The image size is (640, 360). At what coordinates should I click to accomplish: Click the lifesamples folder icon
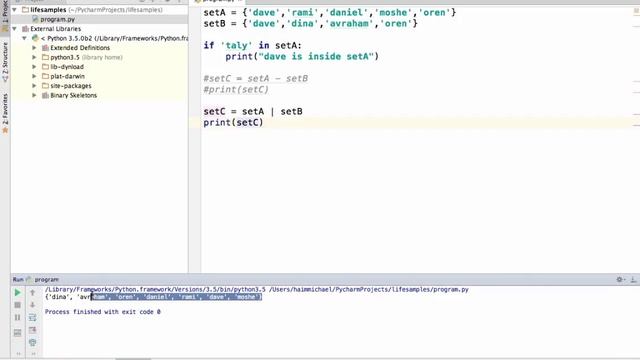[25, 9]
